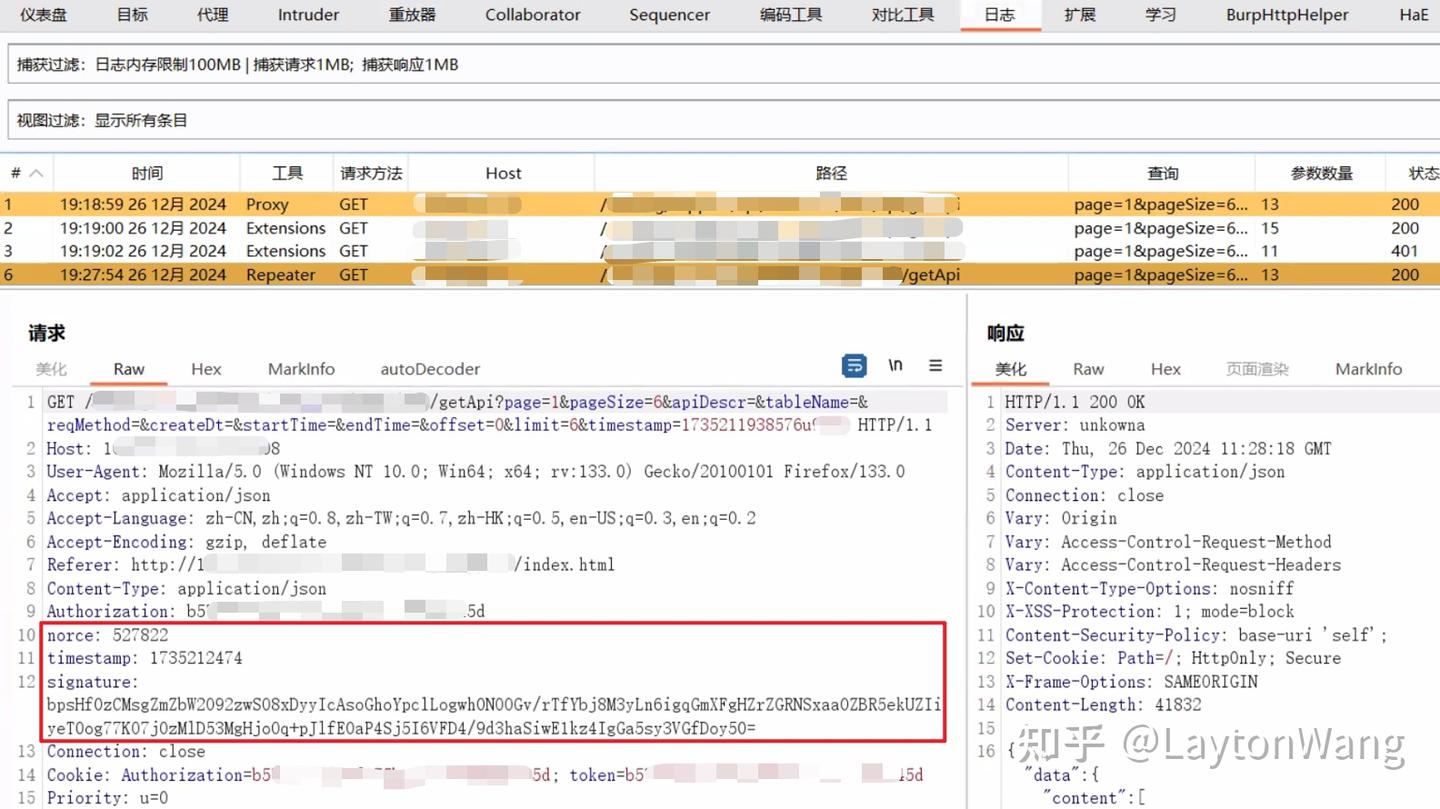Switch to the 代理 (Proxy) tab
The height and width of the screenshot is (809, 1440).
pyautogui.click(x=212, y=15)
